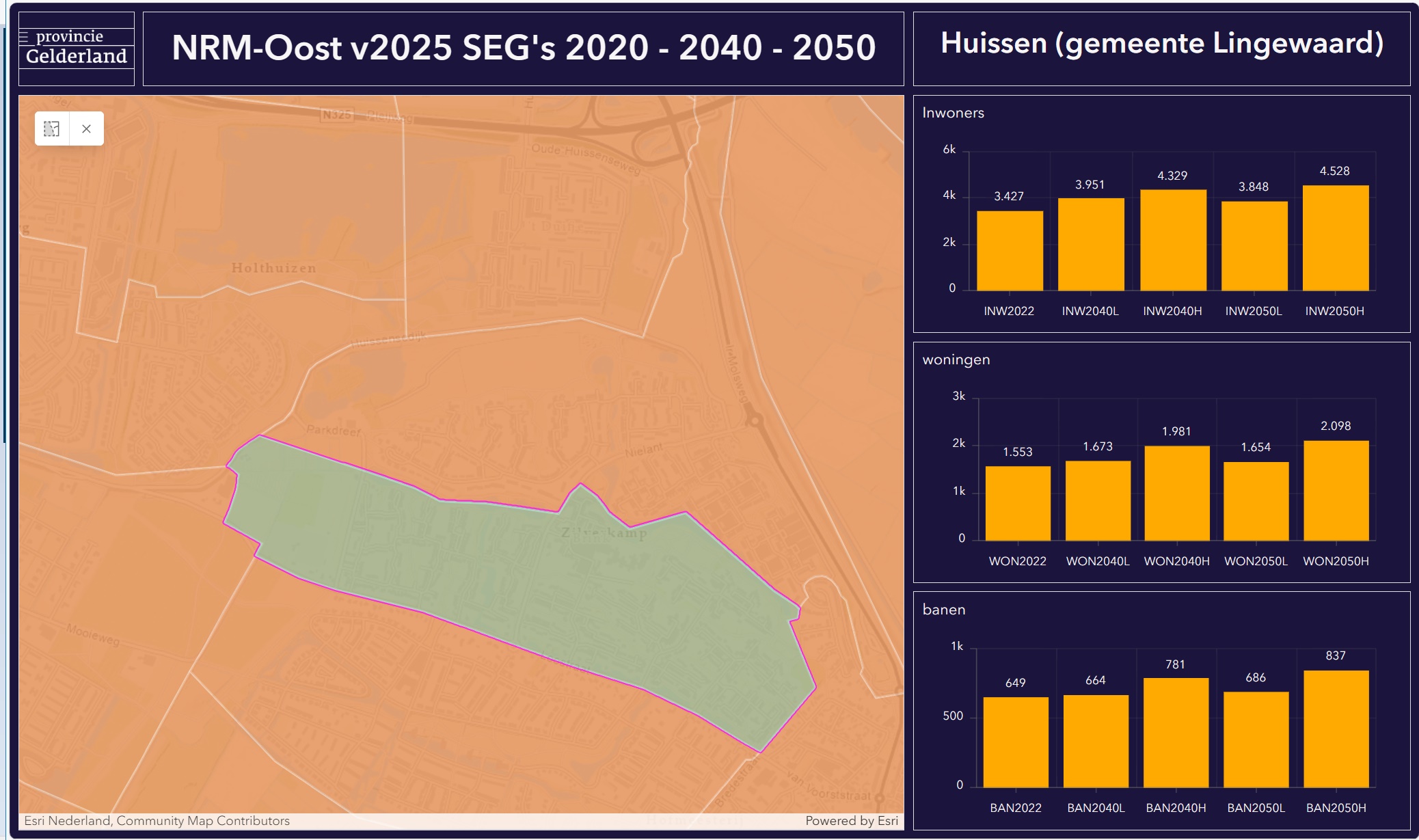Image resolution: width=1419 pixels, height=840 pixels.
Task: Click the provincie Gelderland logo
Action: click(77, 48)
